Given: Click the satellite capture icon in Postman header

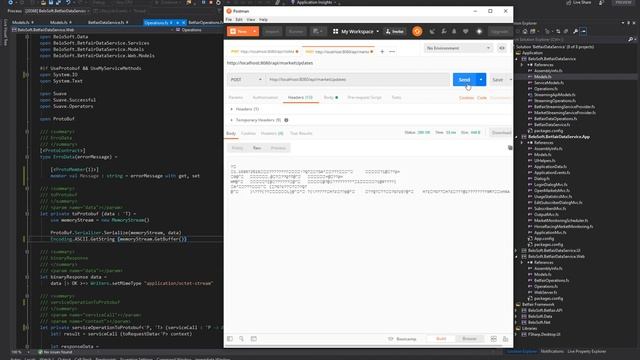Looking at the screenshot, I should (432, 31).
